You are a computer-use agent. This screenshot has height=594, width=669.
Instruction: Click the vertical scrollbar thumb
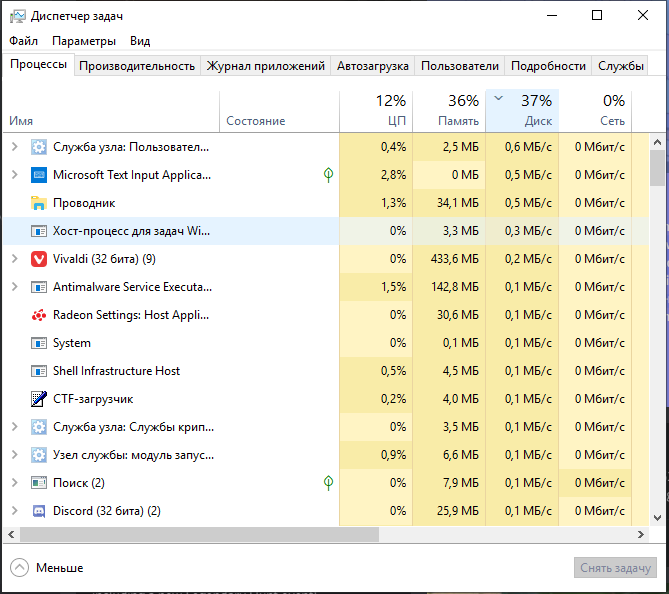[x=657, y=168]
